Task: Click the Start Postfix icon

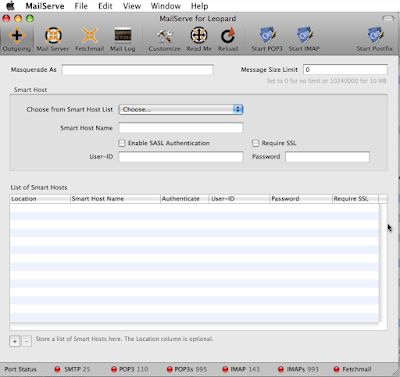Action: click(x=375, y=35)
